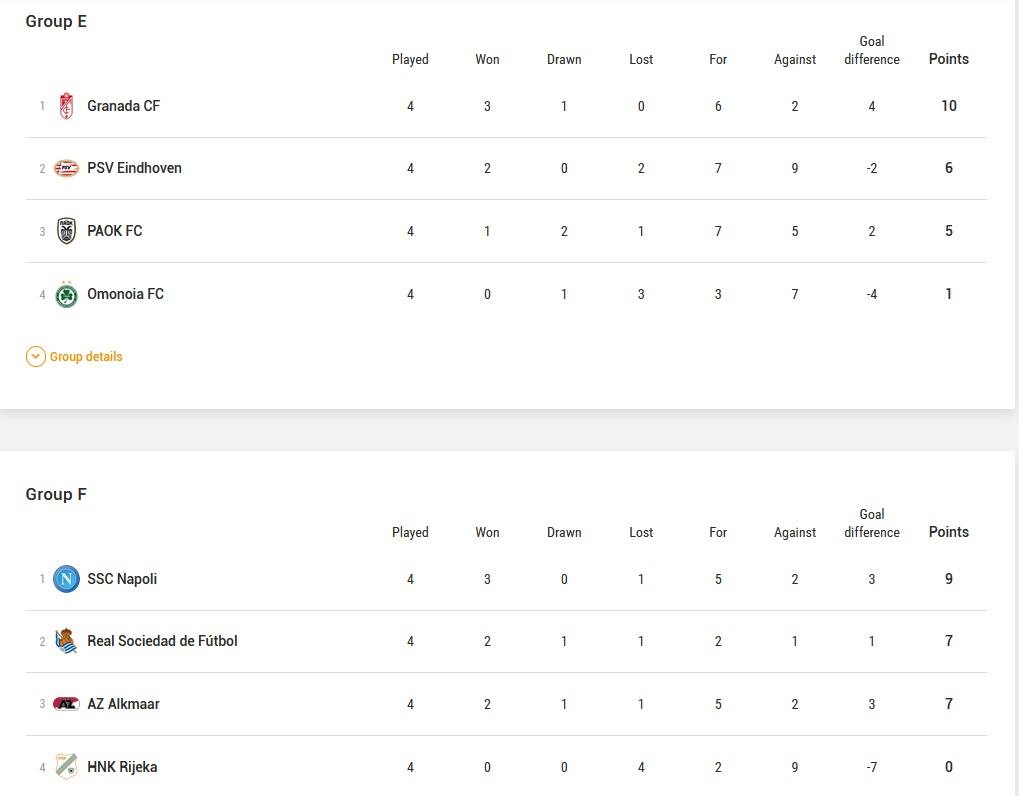Click the Omonoia FC green crest
Viewport: 1019px width, 796px height.
click(66, 294)
